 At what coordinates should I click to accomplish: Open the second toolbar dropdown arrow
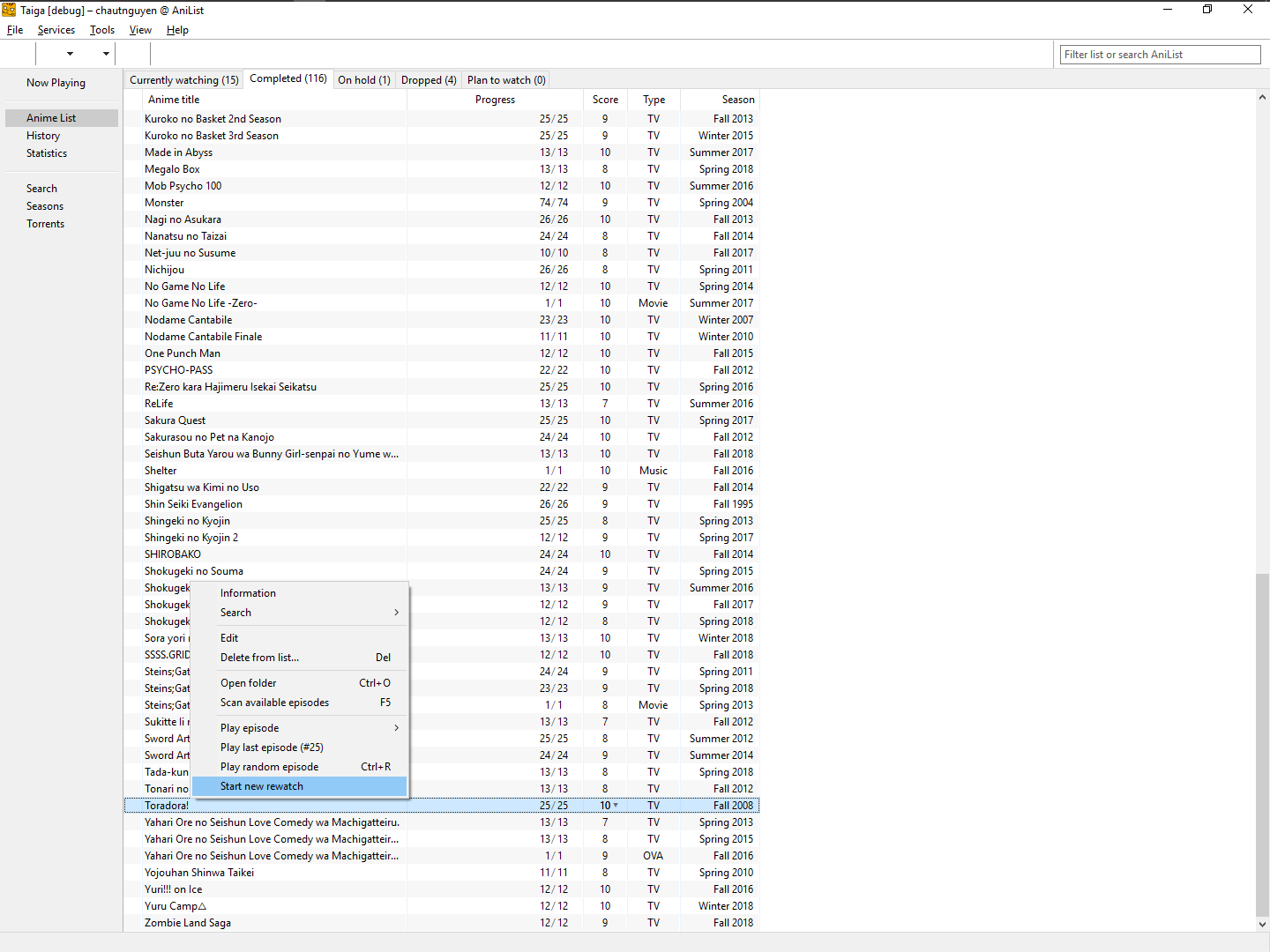coord(106,54)
